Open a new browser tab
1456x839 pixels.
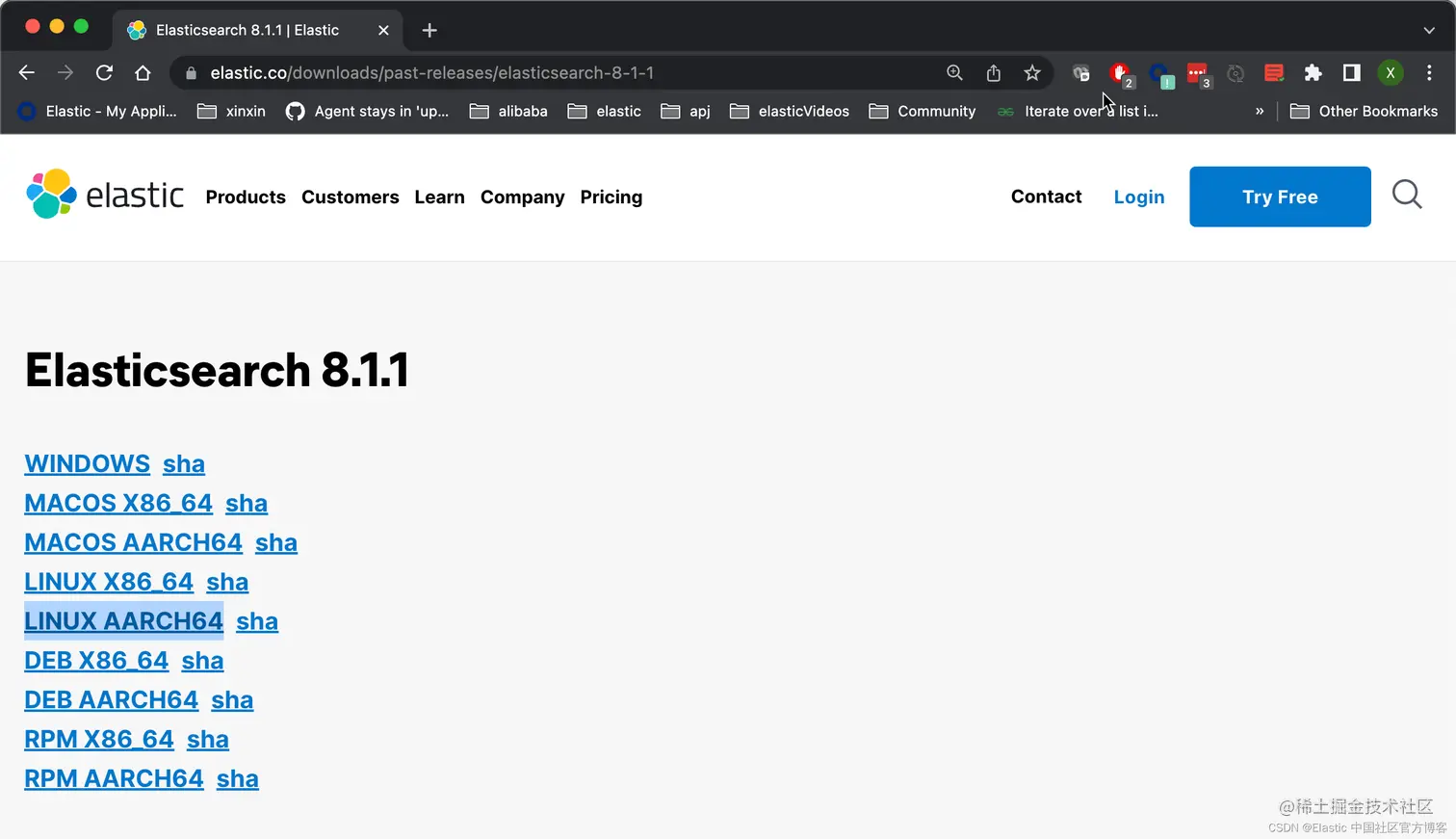(x=429, y=31)
